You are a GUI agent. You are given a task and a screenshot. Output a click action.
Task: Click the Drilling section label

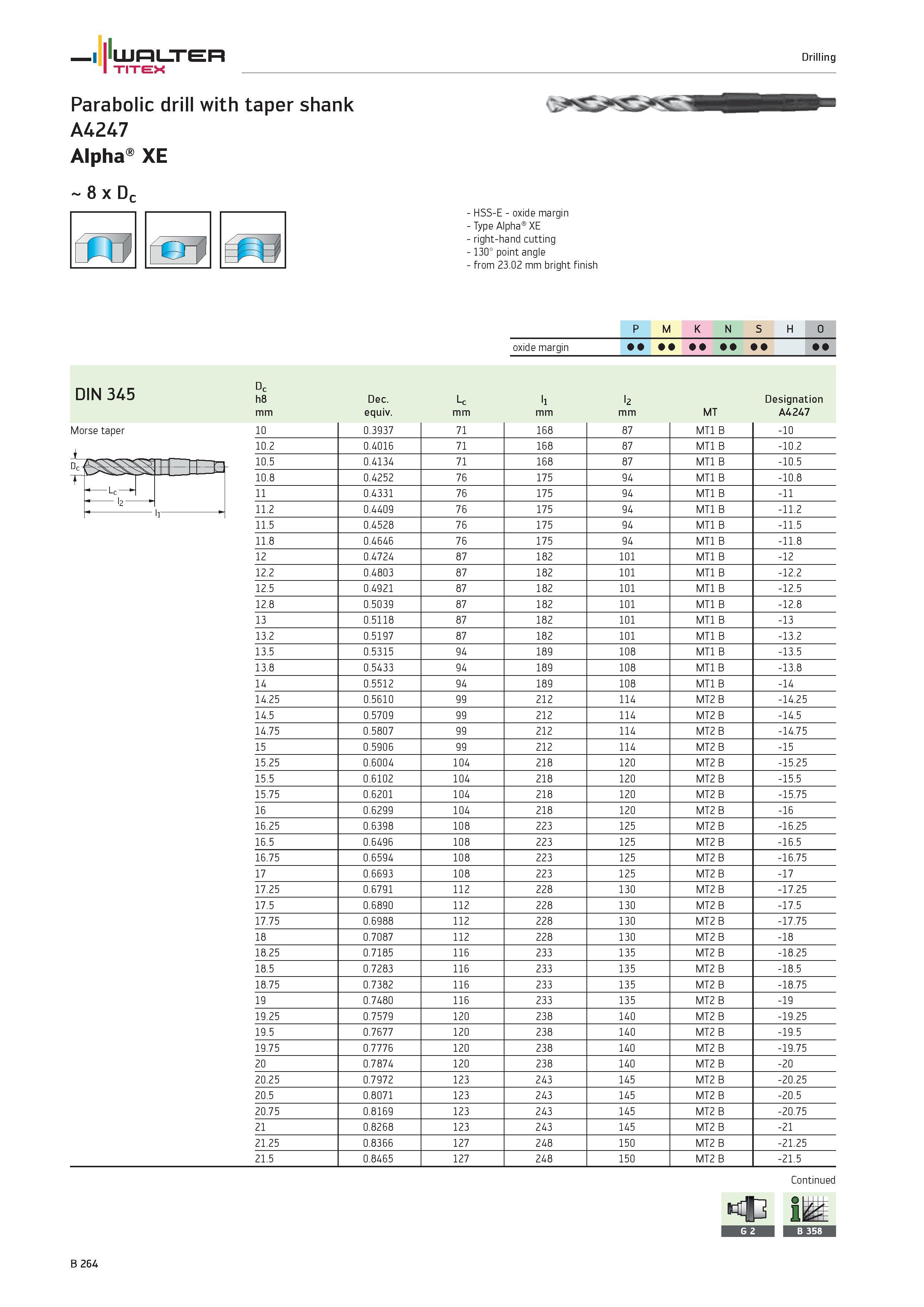[819, 57]
